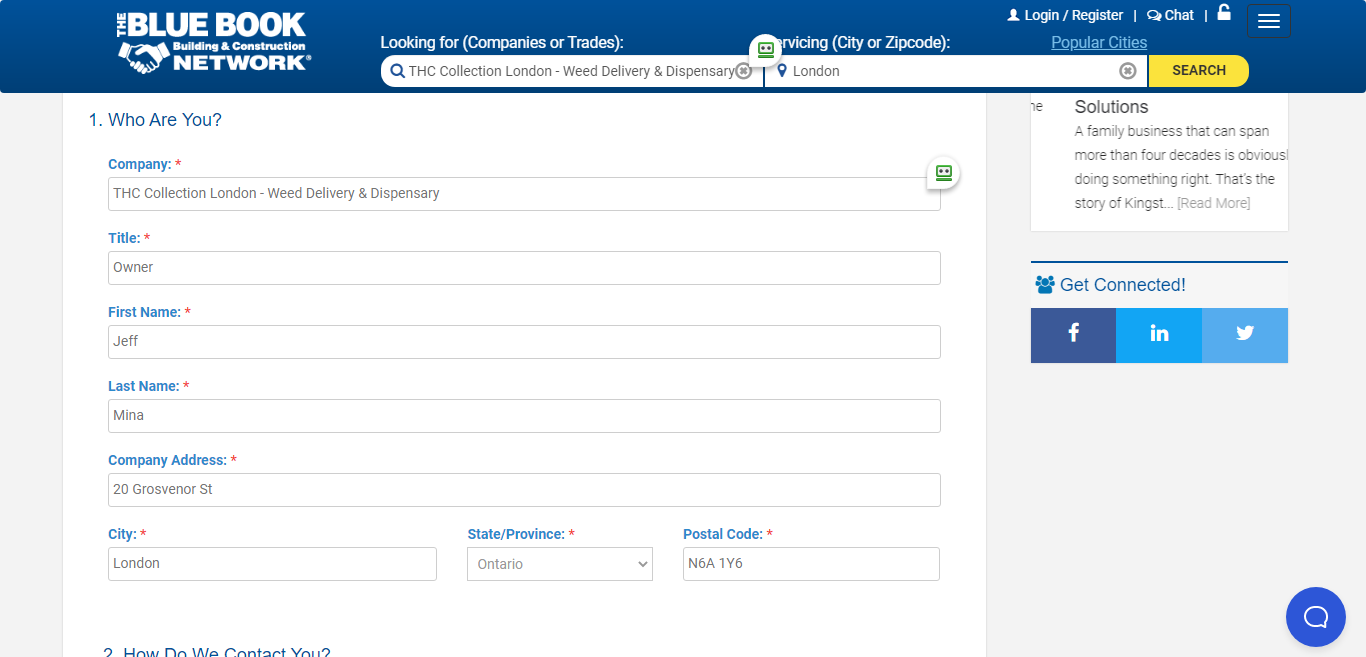Open the Popular Cities link
The height and width of the screenshot is (657, 1366).
click(x=1099, y=42)
